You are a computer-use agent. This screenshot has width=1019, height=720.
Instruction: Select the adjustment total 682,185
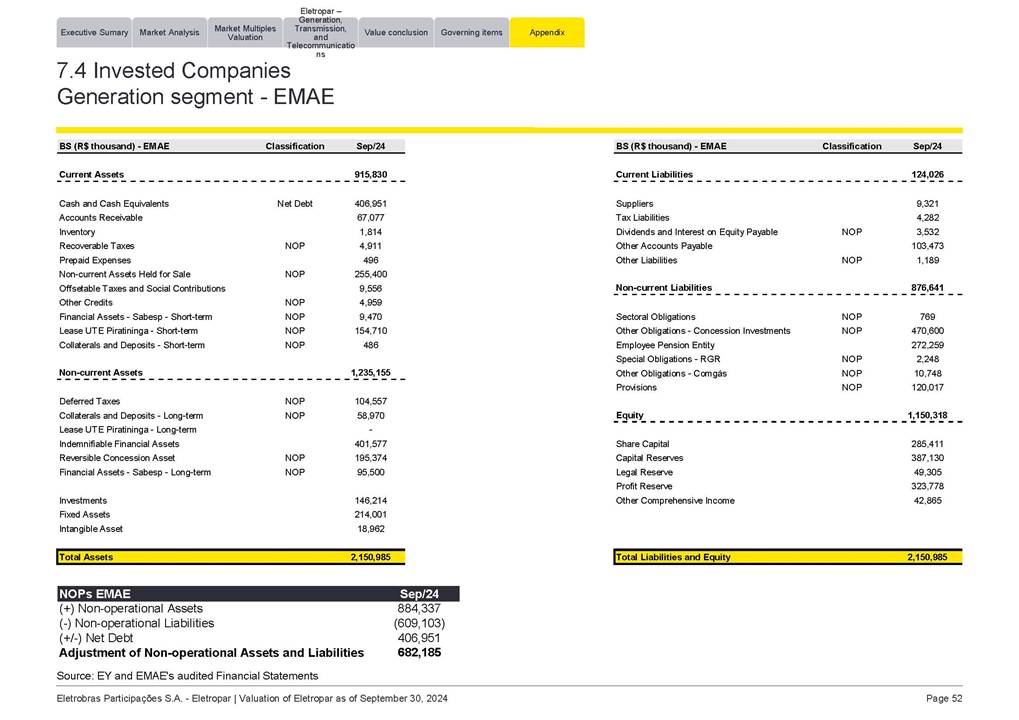420,653
